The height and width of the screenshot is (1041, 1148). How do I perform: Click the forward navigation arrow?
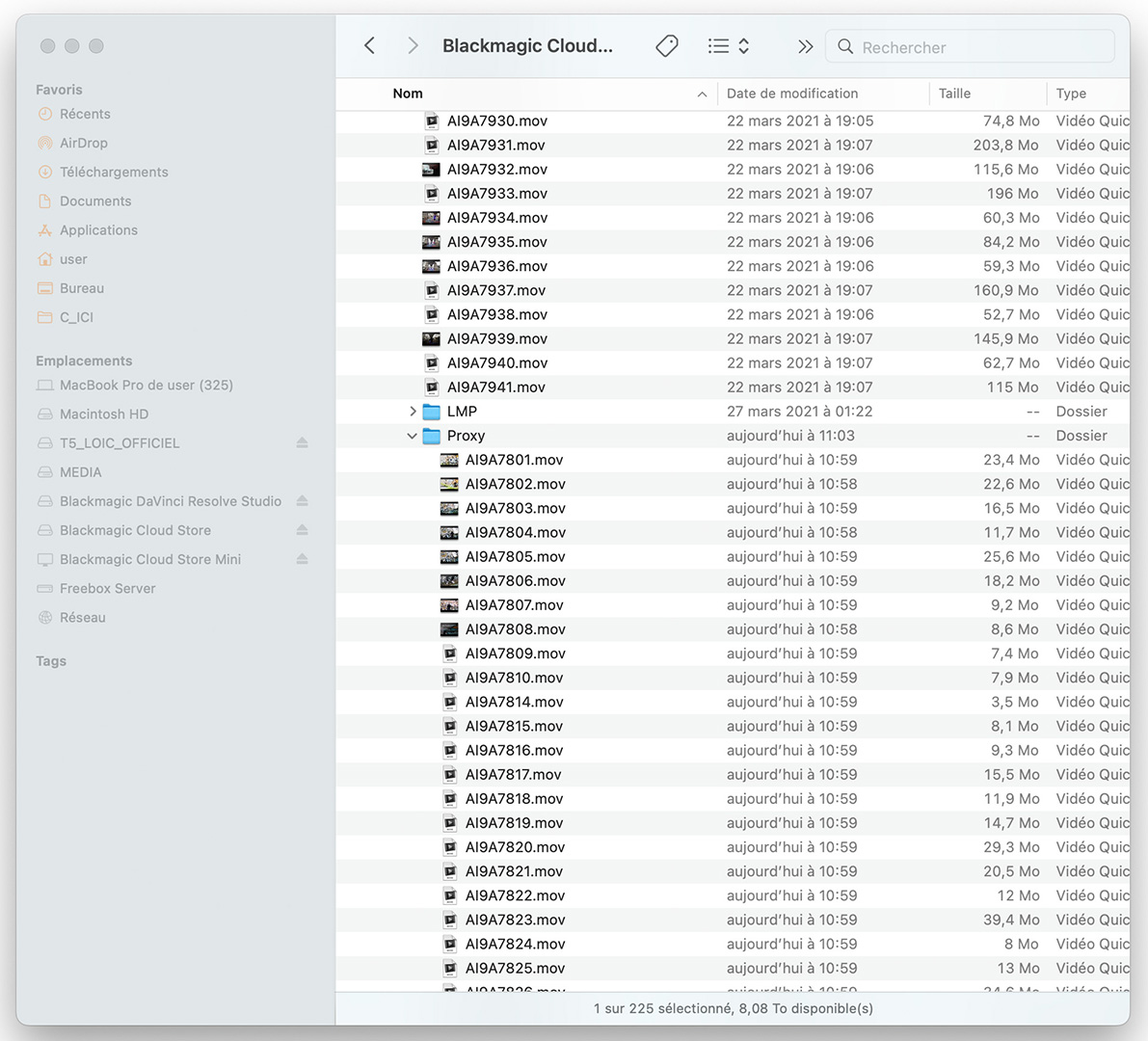pyautogui.click(x=413, y=46)
